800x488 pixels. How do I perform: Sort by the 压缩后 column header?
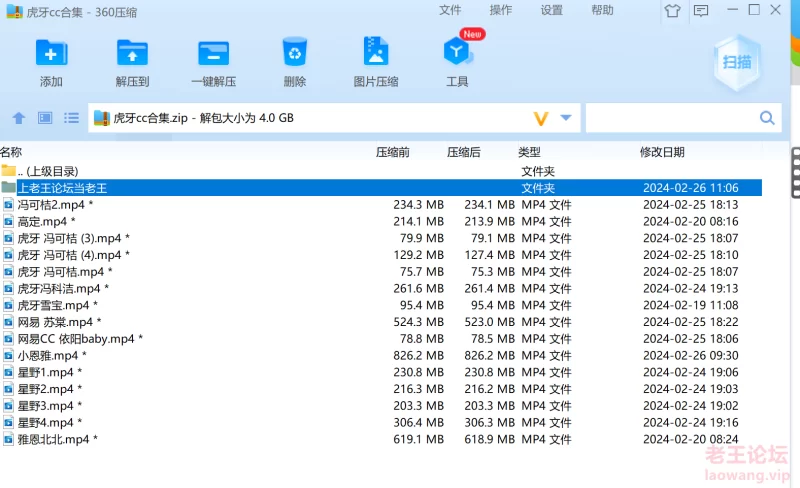[463, 152]
